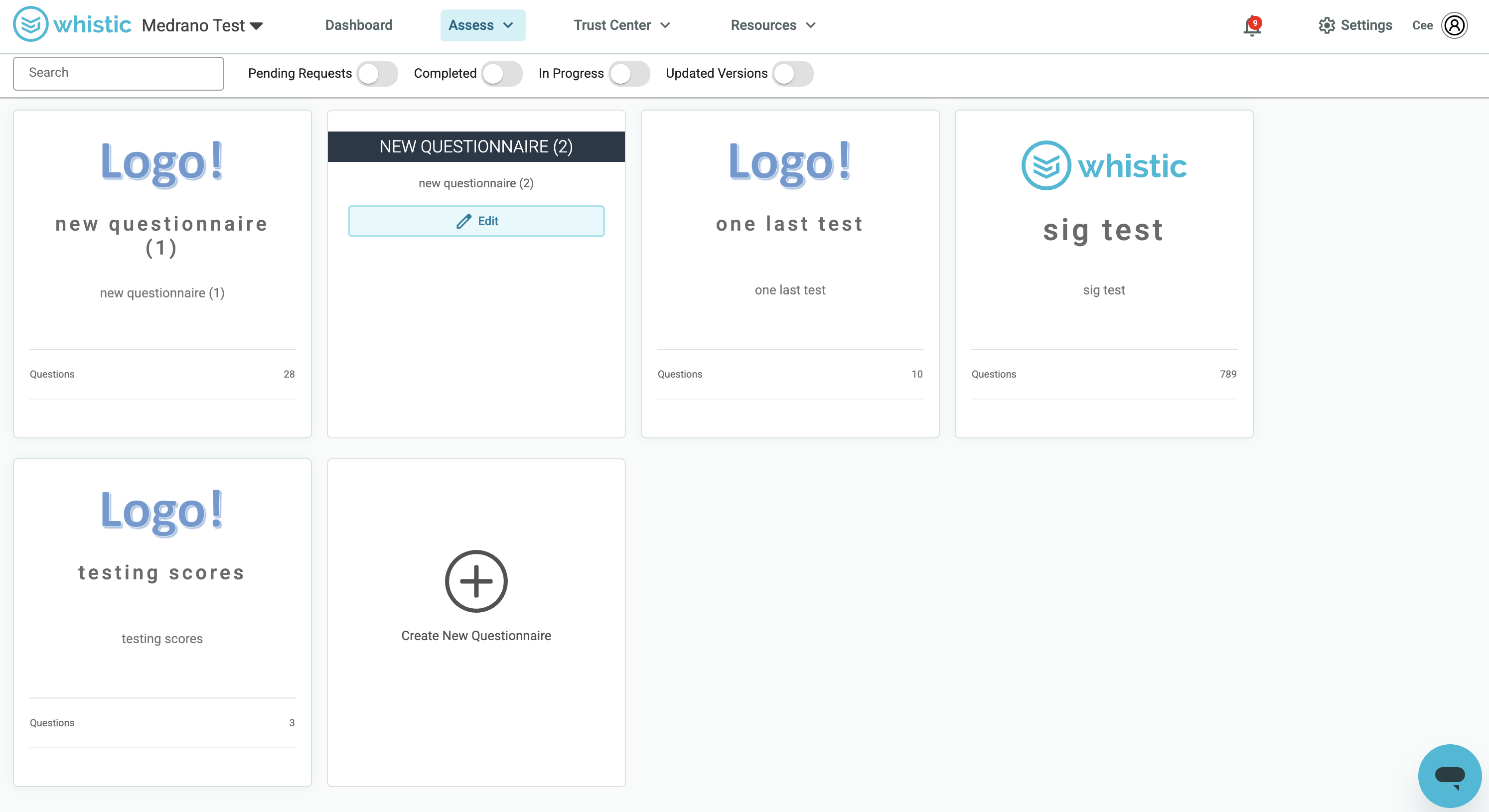Click the plus icon to create questionnaire
The height and width of the screenshot is (812, 1489).
(476, 581)
